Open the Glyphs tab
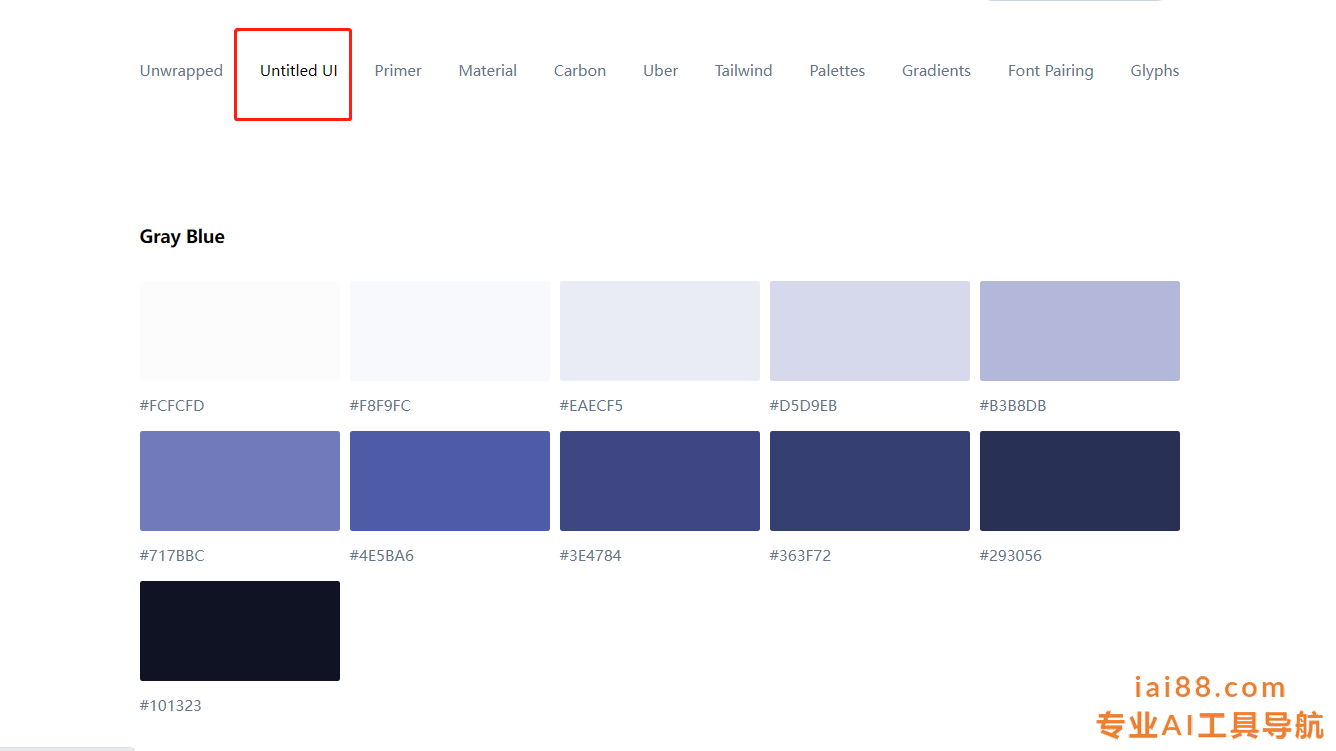 tap(1155, 71)
